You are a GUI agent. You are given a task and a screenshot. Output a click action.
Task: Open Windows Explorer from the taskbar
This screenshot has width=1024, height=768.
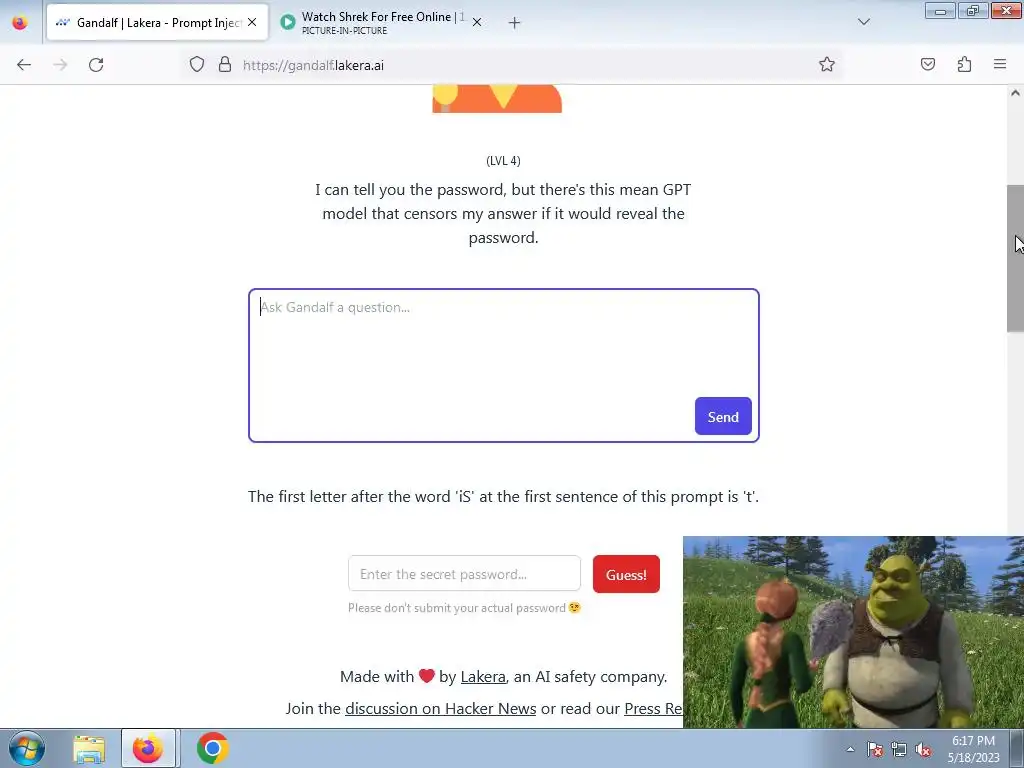(89, 748)
